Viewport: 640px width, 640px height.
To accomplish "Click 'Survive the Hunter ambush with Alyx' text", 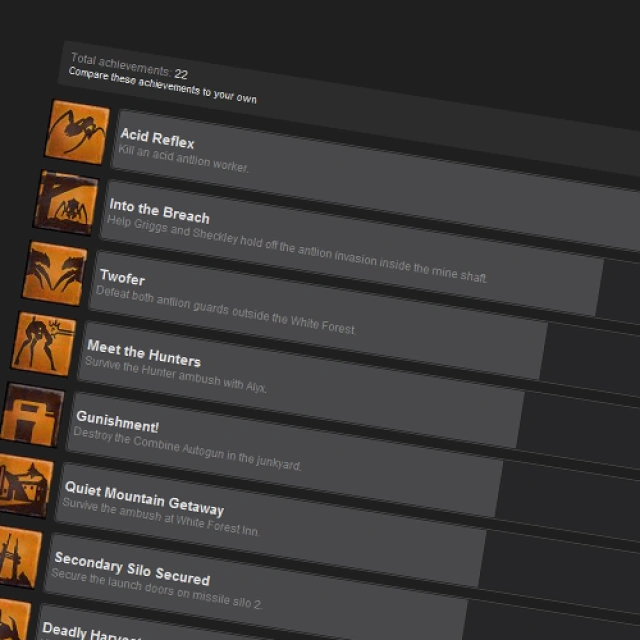I will [176, 374].
